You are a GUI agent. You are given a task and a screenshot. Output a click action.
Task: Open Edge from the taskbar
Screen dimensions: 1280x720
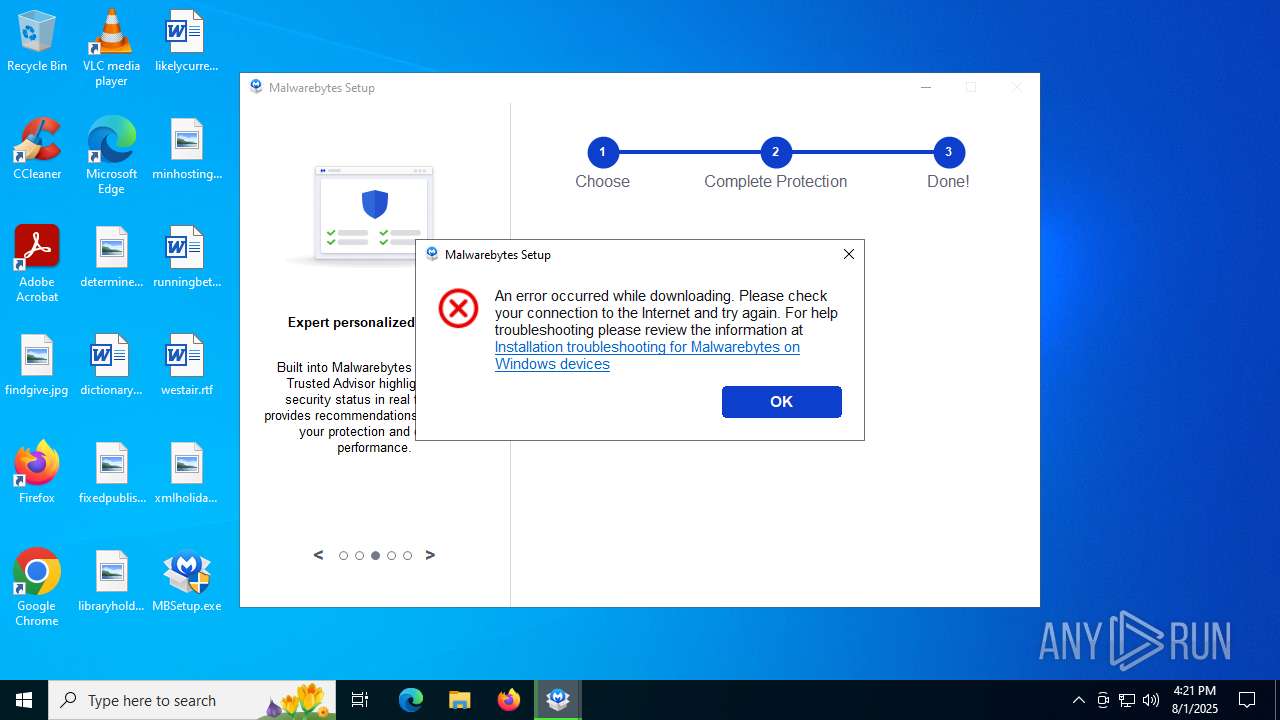[411, 700]
